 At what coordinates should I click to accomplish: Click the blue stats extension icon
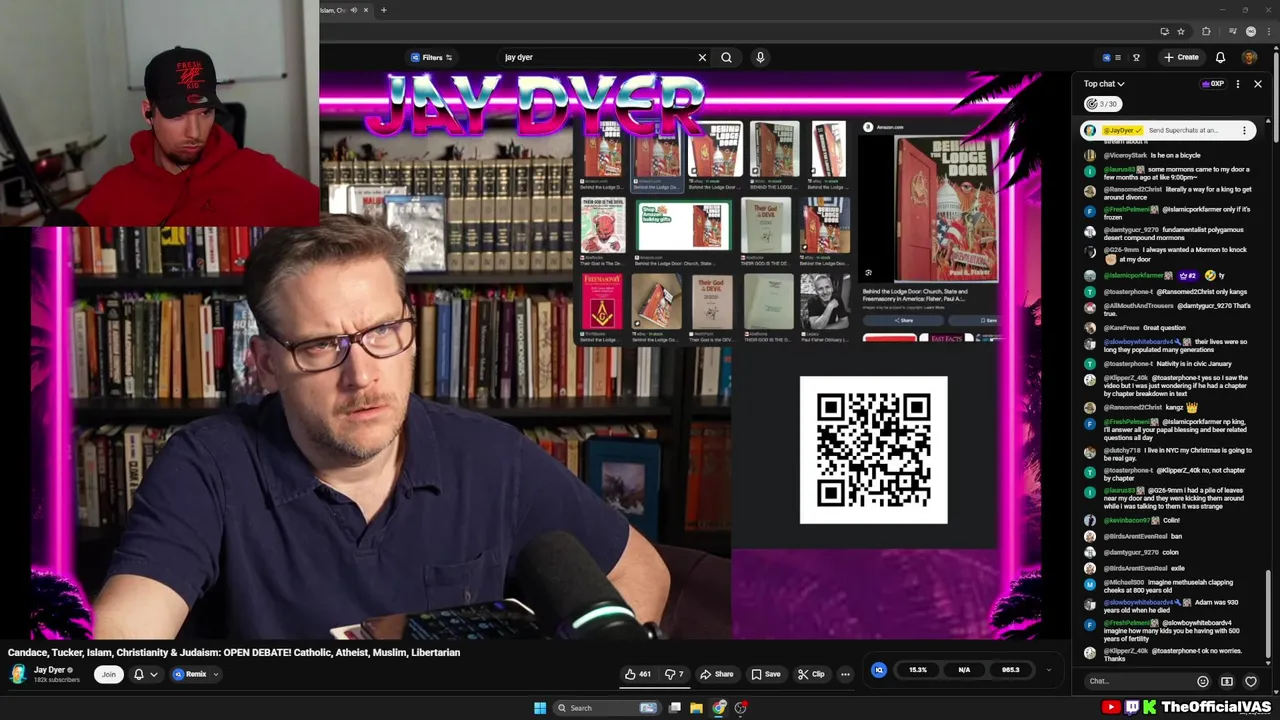tap(879, 670)
